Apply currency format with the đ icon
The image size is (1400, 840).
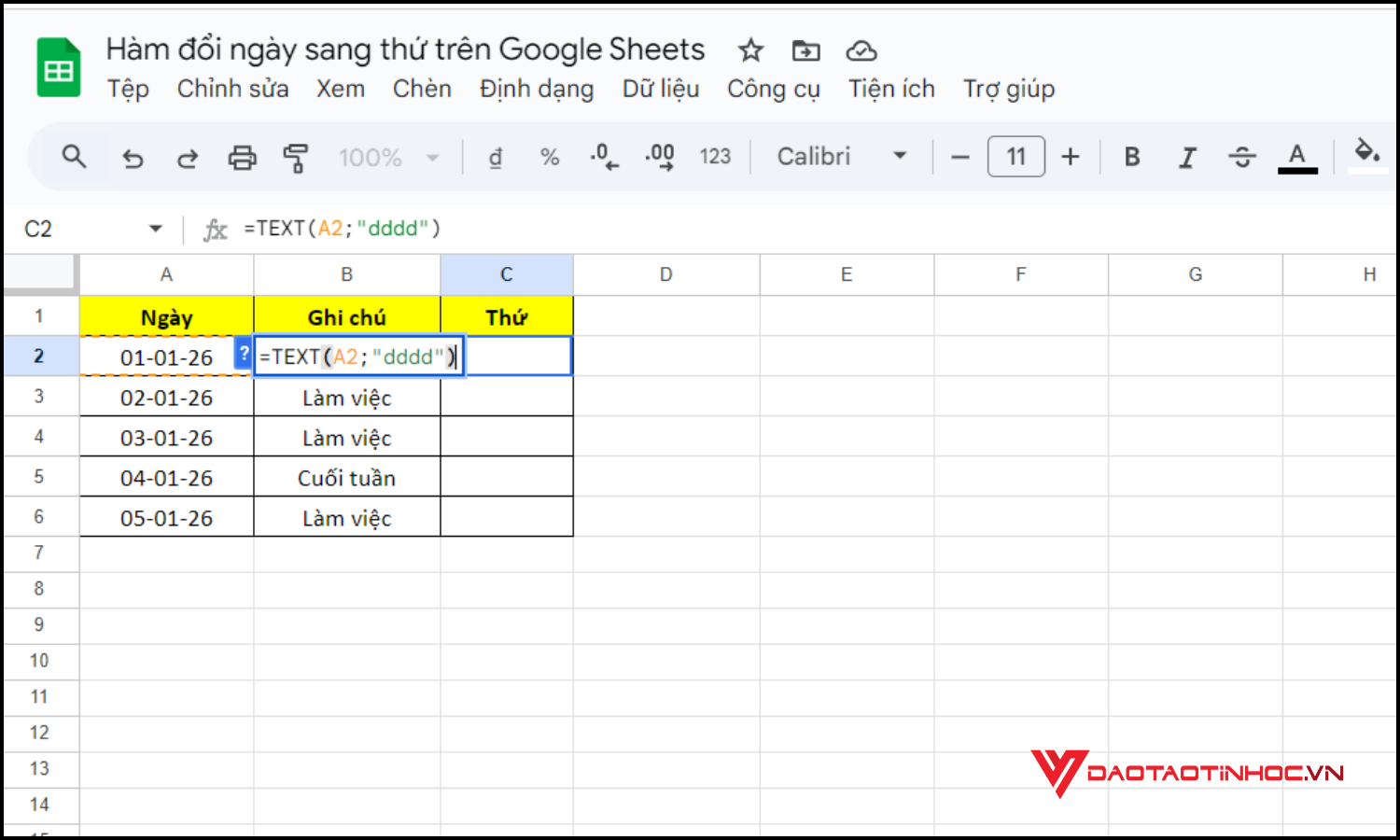tap(495, 156)
